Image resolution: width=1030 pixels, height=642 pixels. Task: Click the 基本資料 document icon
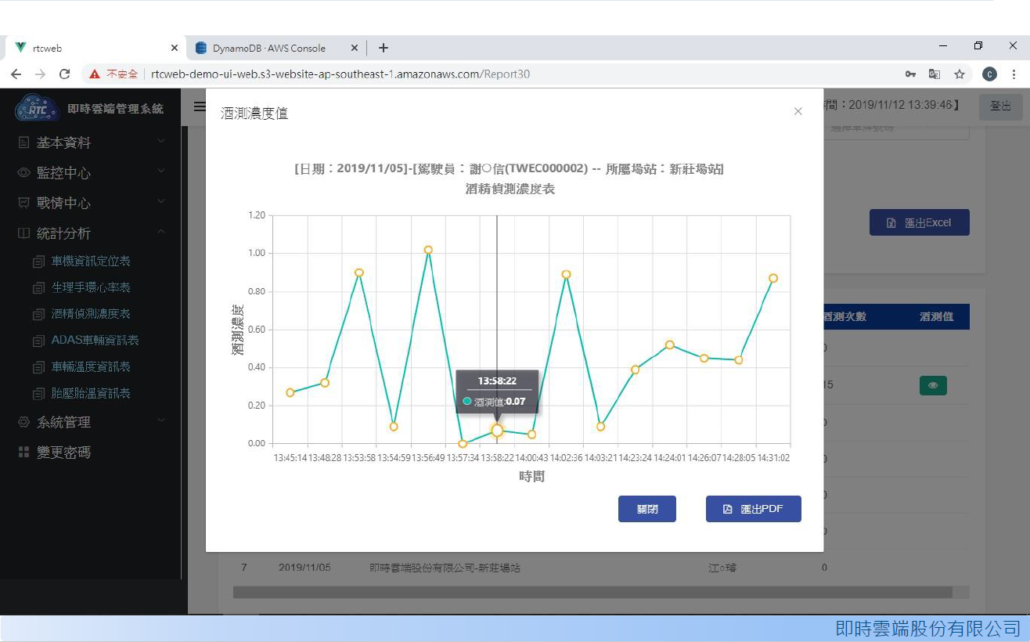[x=24, y=142]
